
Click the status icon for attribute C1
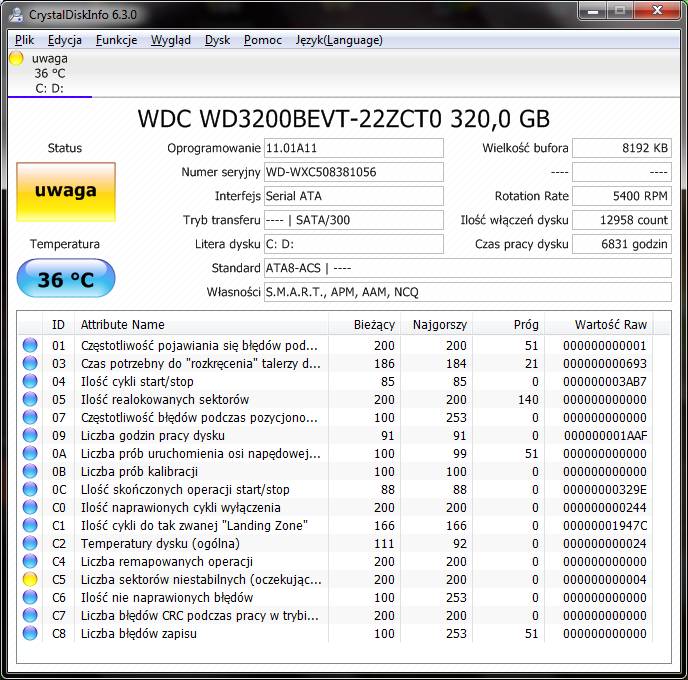(x=30, y=525)
